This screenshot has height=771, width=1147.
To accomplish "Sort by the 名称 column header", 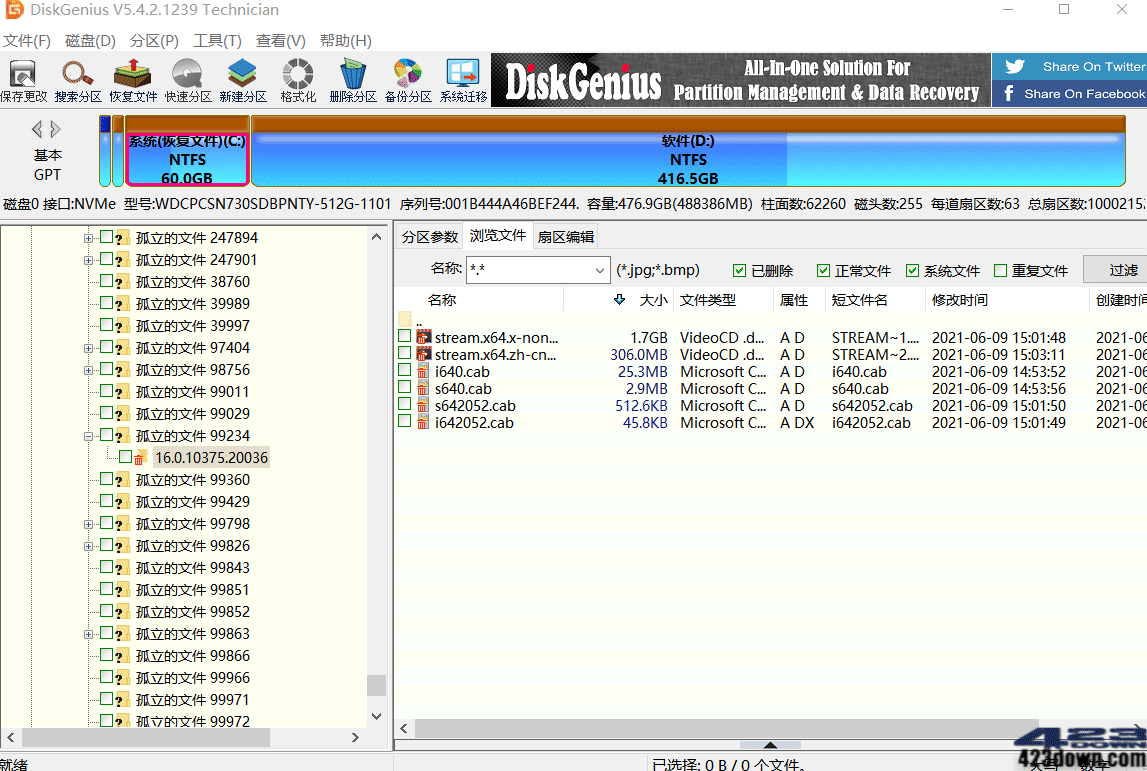I will pos(442,300).
